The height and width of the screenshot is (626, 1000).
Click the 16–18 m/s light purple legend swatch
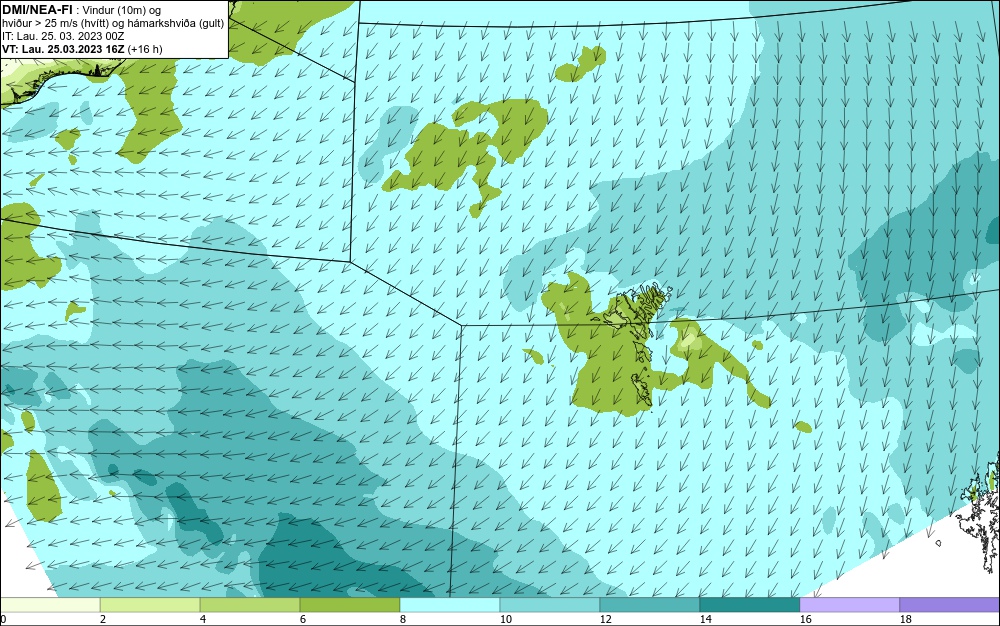pyautogui.click(x=849, y=604)
